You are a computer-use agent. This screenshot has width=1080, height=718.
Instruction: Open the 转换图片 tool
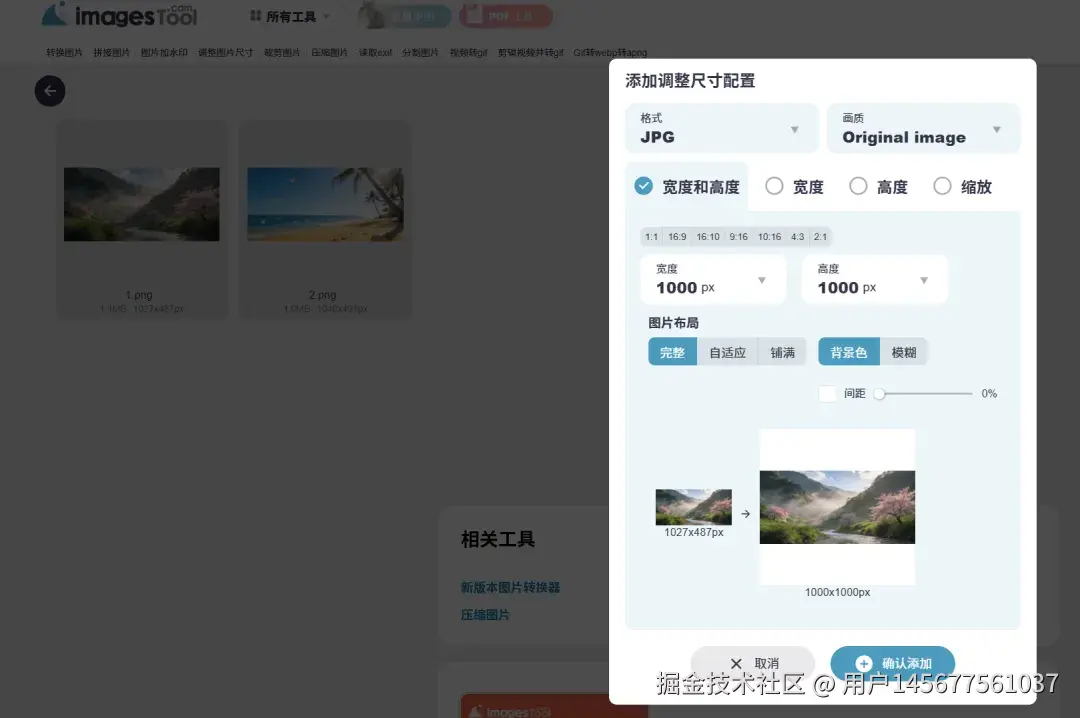pyautogui.click(x=64, y=52)
